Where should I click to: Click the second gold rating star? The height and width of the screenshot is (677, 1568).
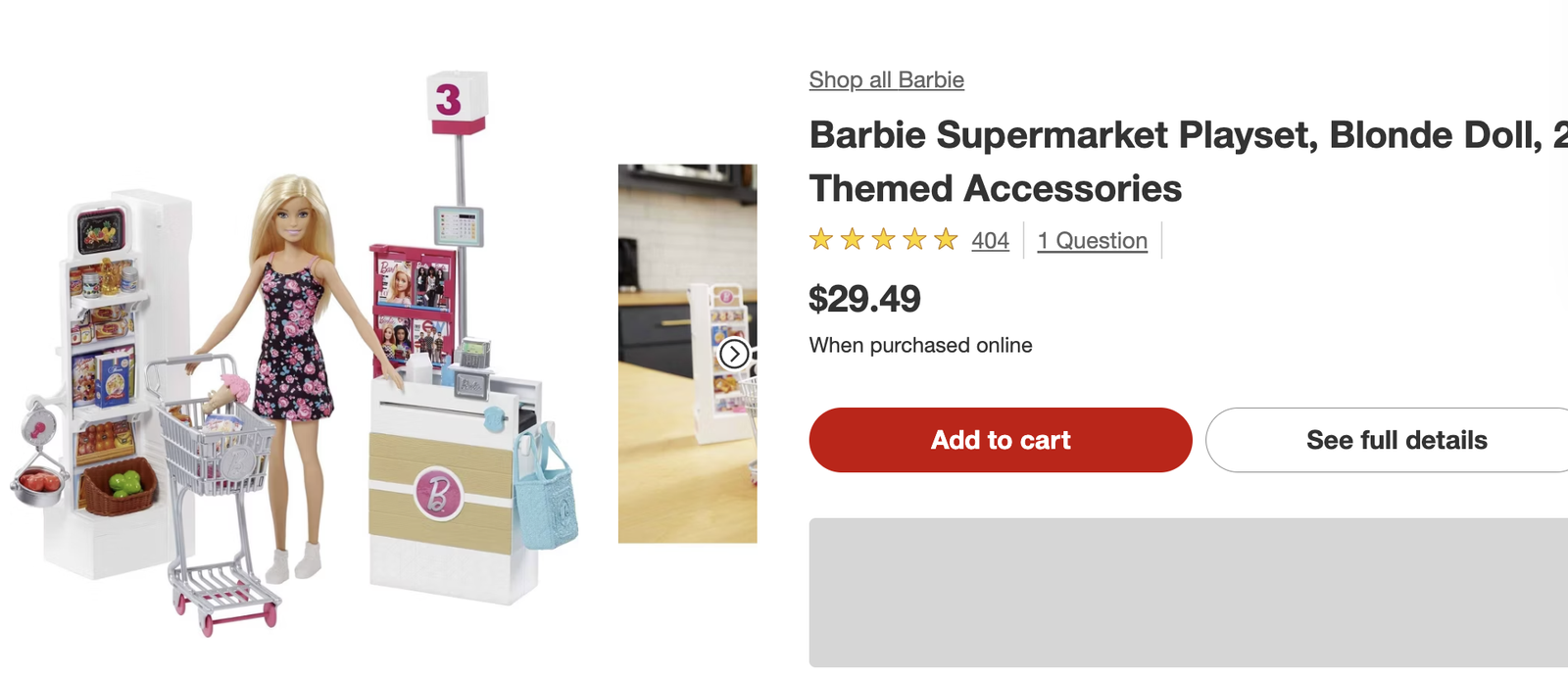point(853,239)
